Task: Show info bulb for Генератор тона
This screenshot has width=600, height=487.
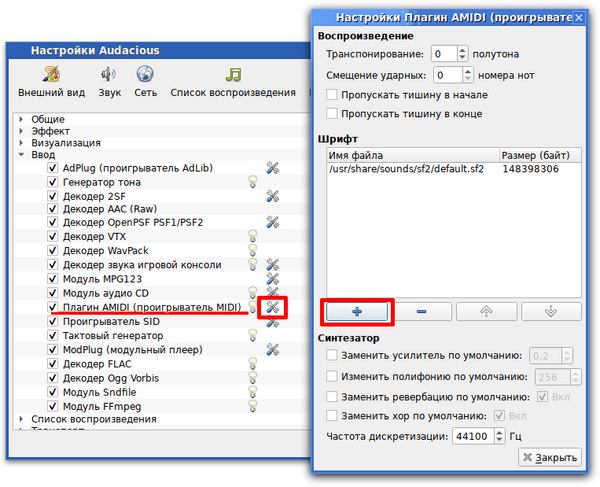Action: point(253,182)
